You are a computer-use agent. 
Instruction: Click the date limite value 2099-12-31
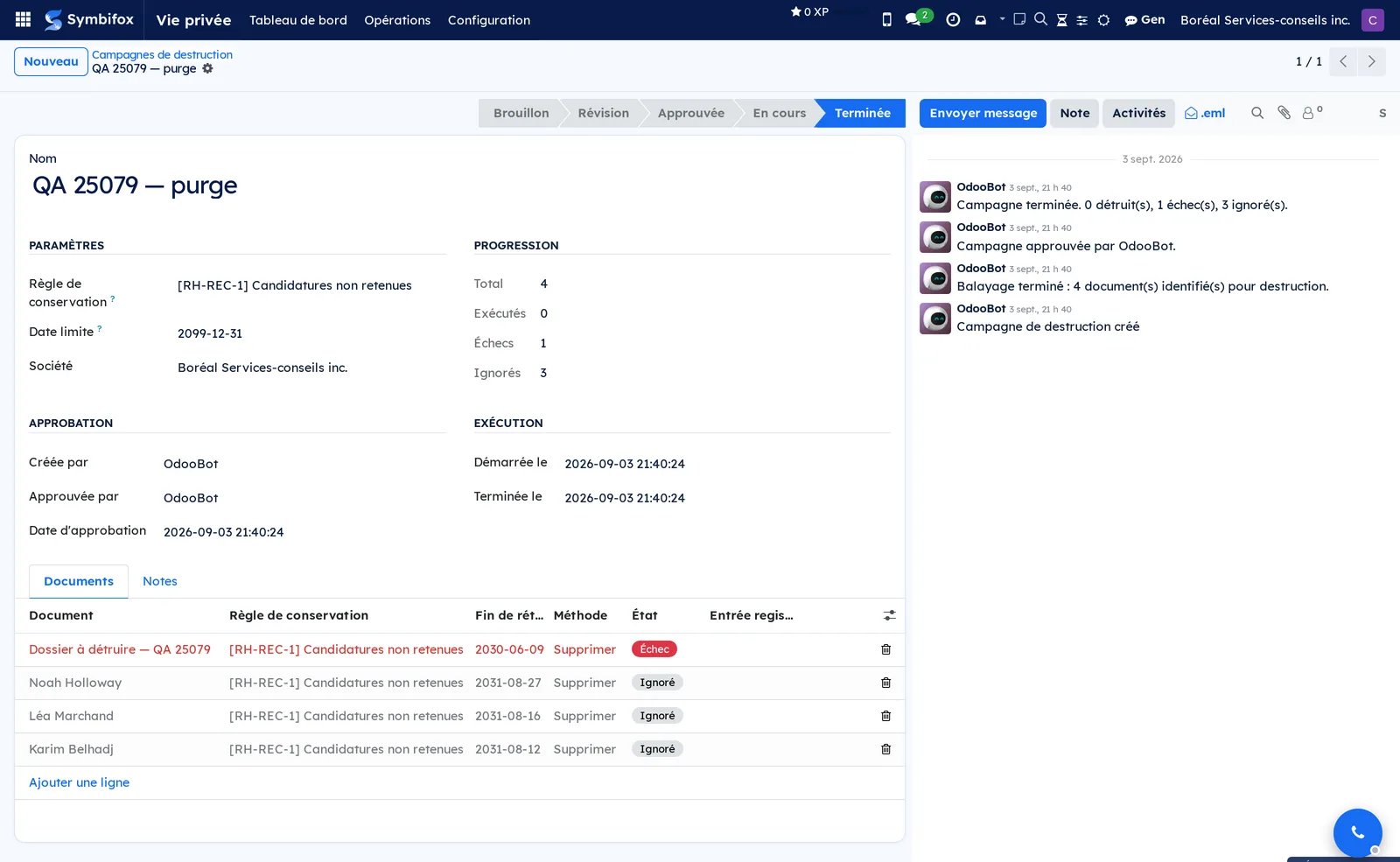pyautogui.click(x=210, y=333)
